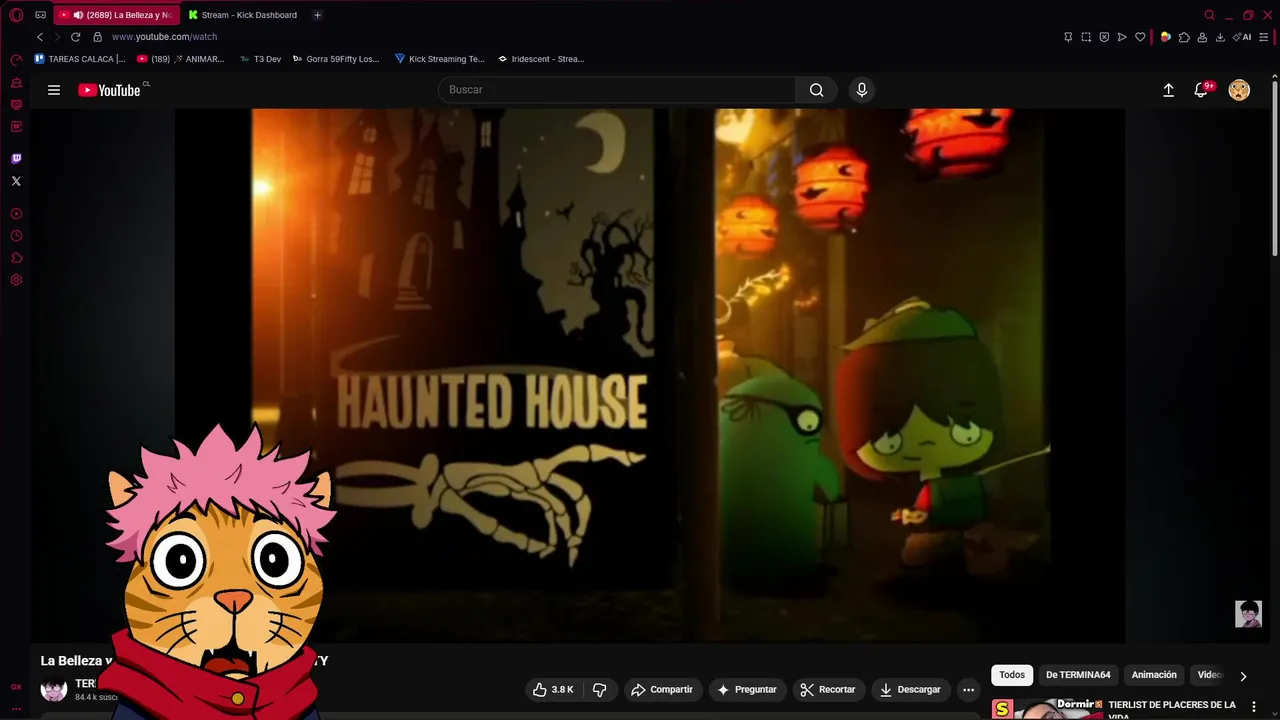1280x720 pixels.
Task: Click the browser tab search magnifier
Action: tap(1209, 15)
